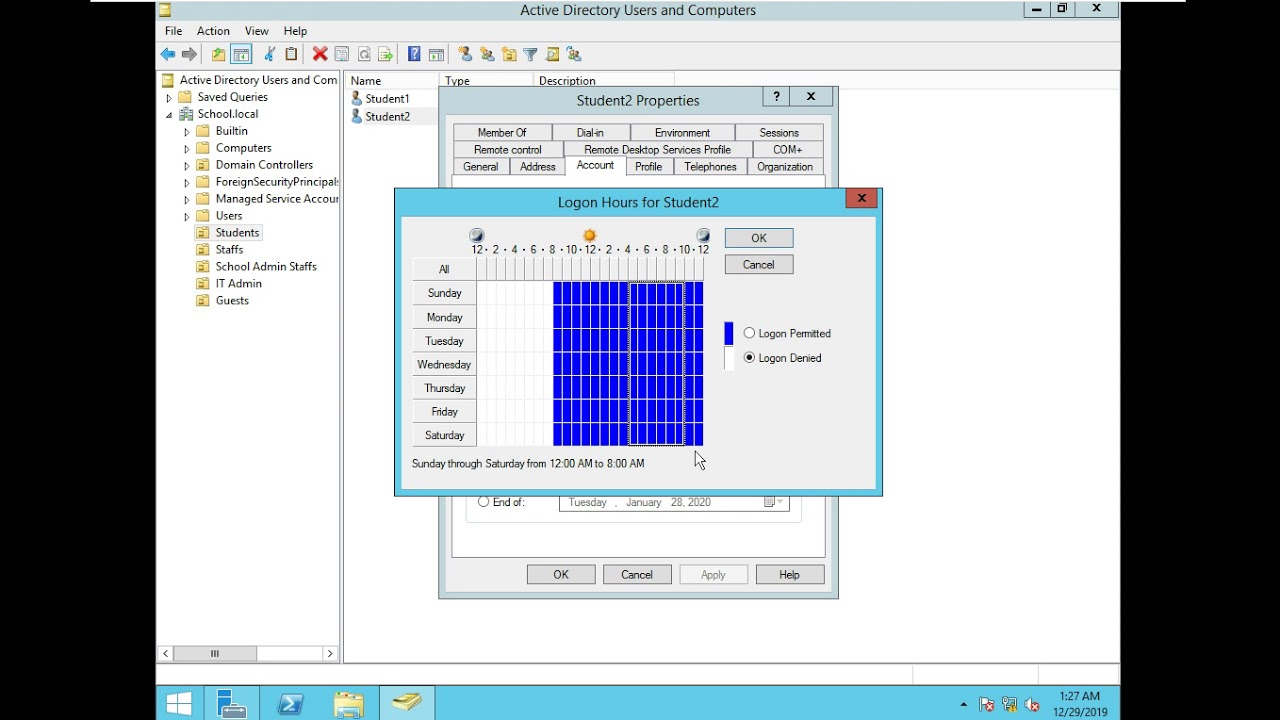Open the Windows Start button
Screen dimensions: 1280x720
179,704
